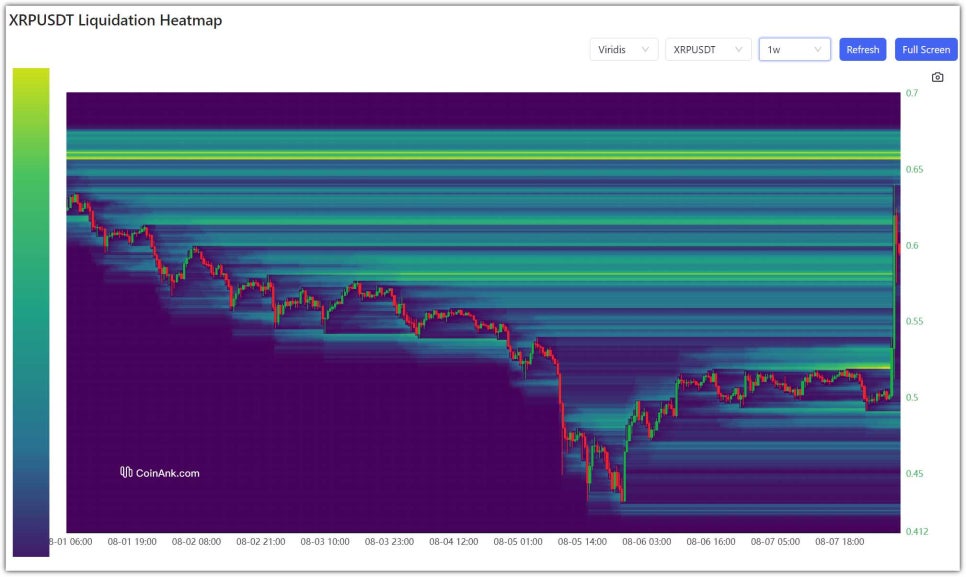This screenshot has width=966, height=577.
Task: Click the Refresh button
Action: [x=862, y=49]
